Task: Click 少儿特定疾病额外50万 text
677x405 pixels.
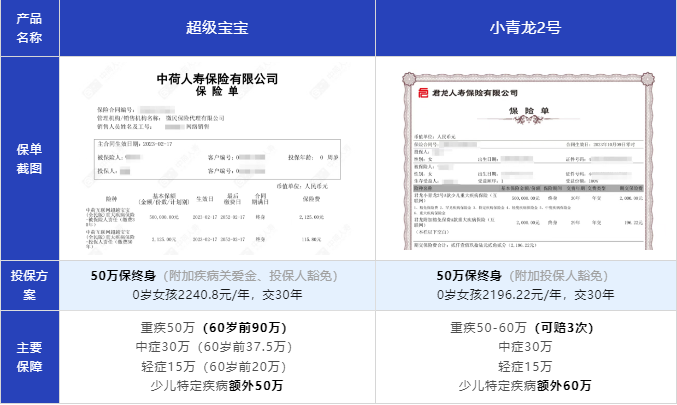Action: 217,386
